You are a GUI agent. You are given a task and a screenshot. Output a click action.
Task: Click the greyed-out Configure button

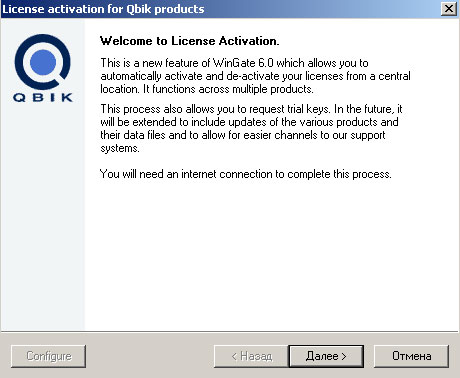point(49,356)
